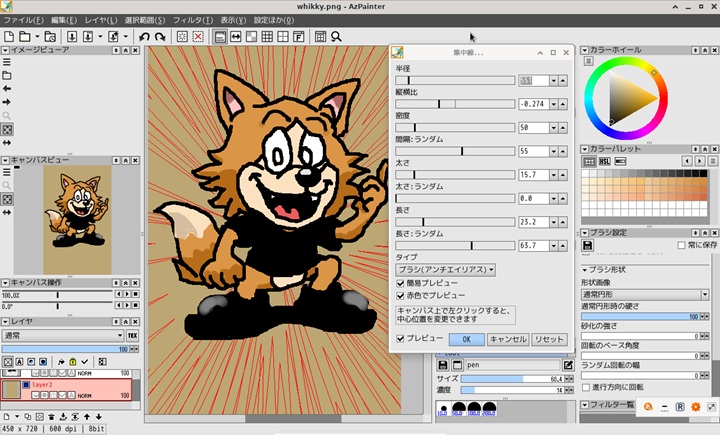Move layer down with the down arrow
The image size is (720, 435).
click(x=99, y=417)
